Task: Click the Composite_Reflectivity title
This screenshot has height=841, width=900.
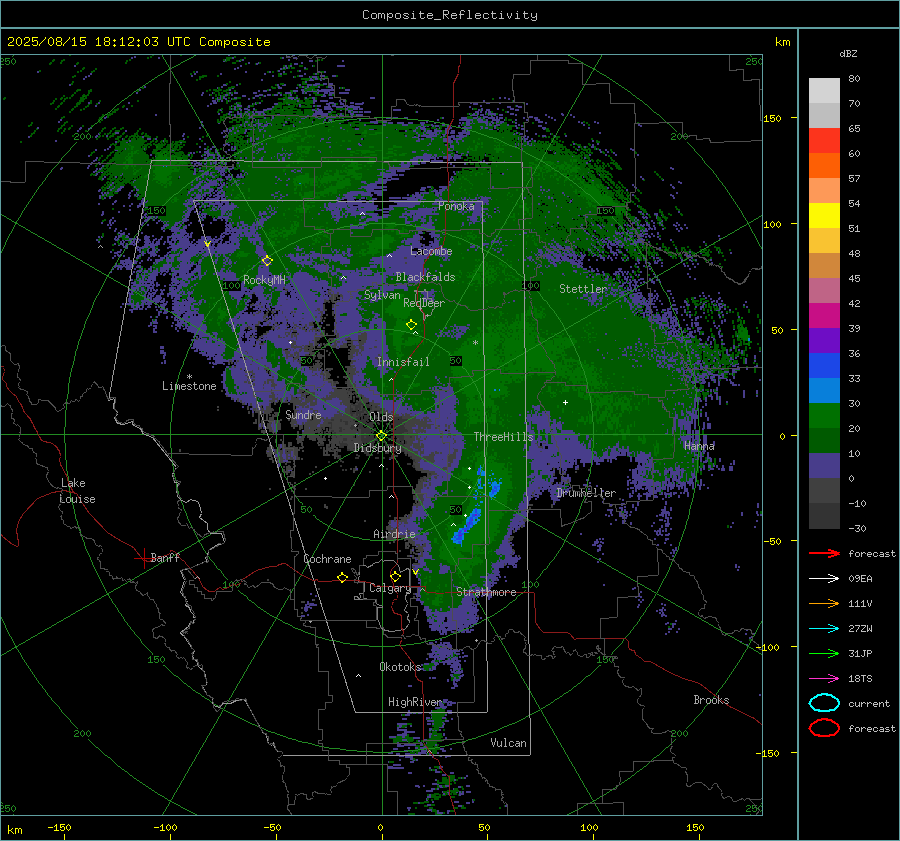Action: [449, 15]
